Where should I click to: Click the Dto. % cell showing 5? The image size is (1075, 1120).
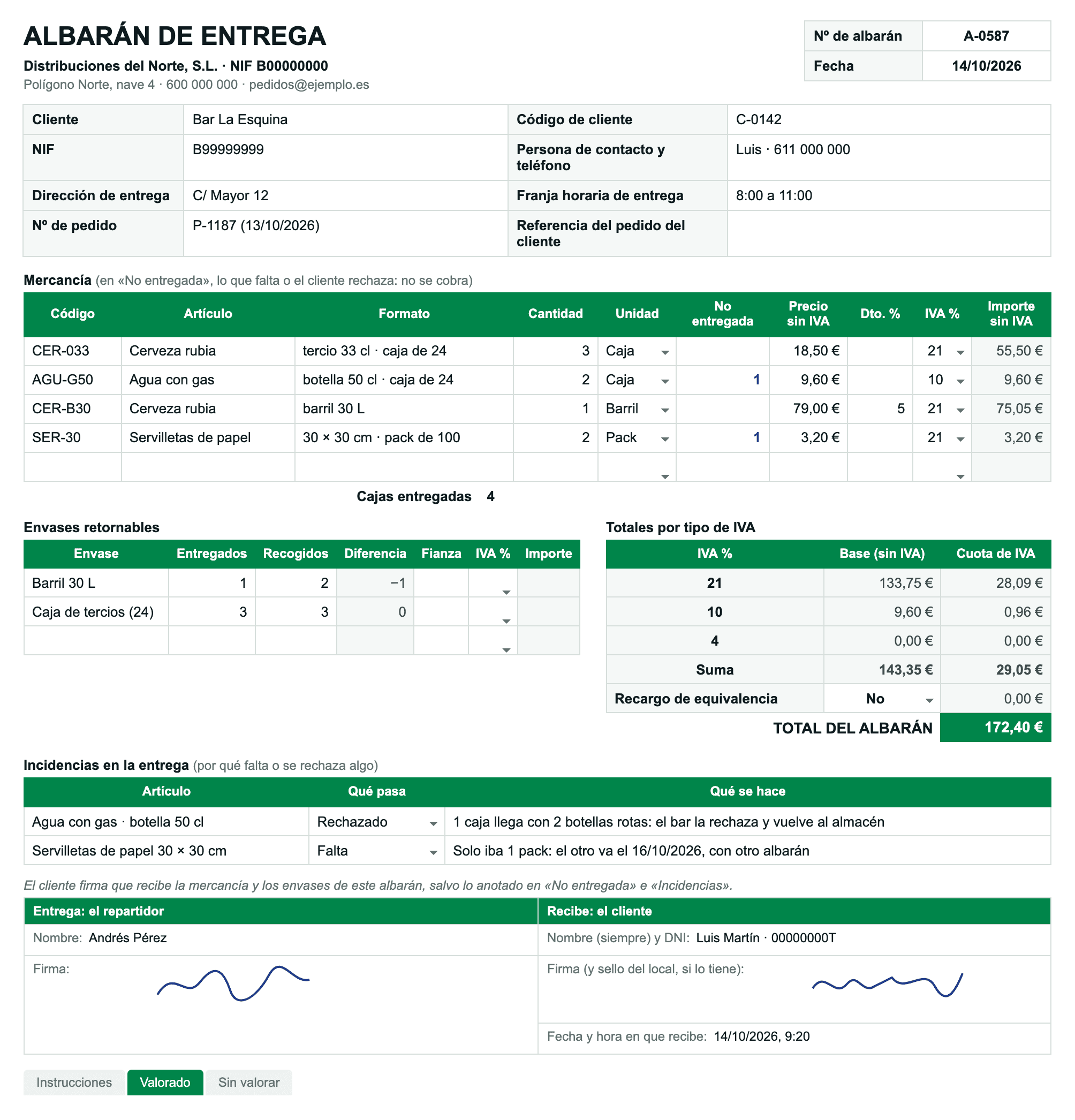pyautogui.click(x=879, y=408)
